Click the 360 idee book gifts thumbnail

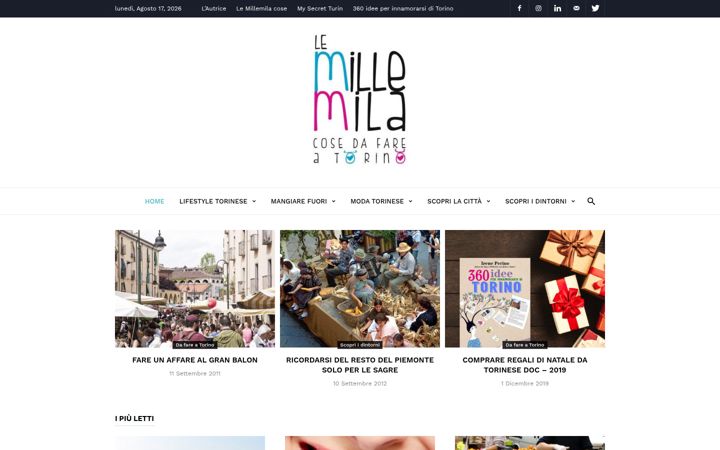point(525,288)
